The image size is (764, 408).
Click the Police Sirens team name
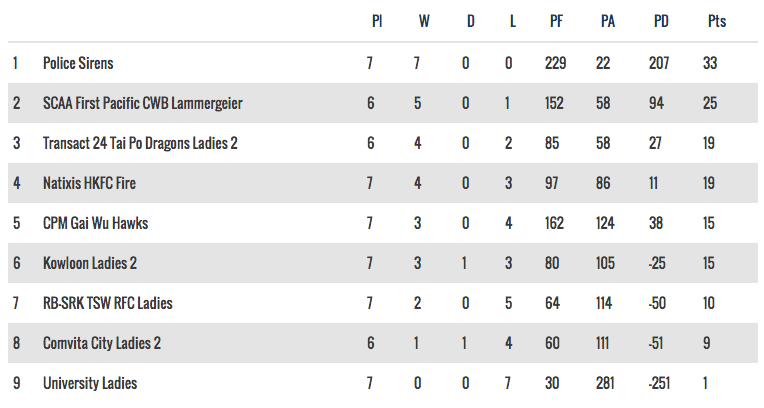click(78, 63)
